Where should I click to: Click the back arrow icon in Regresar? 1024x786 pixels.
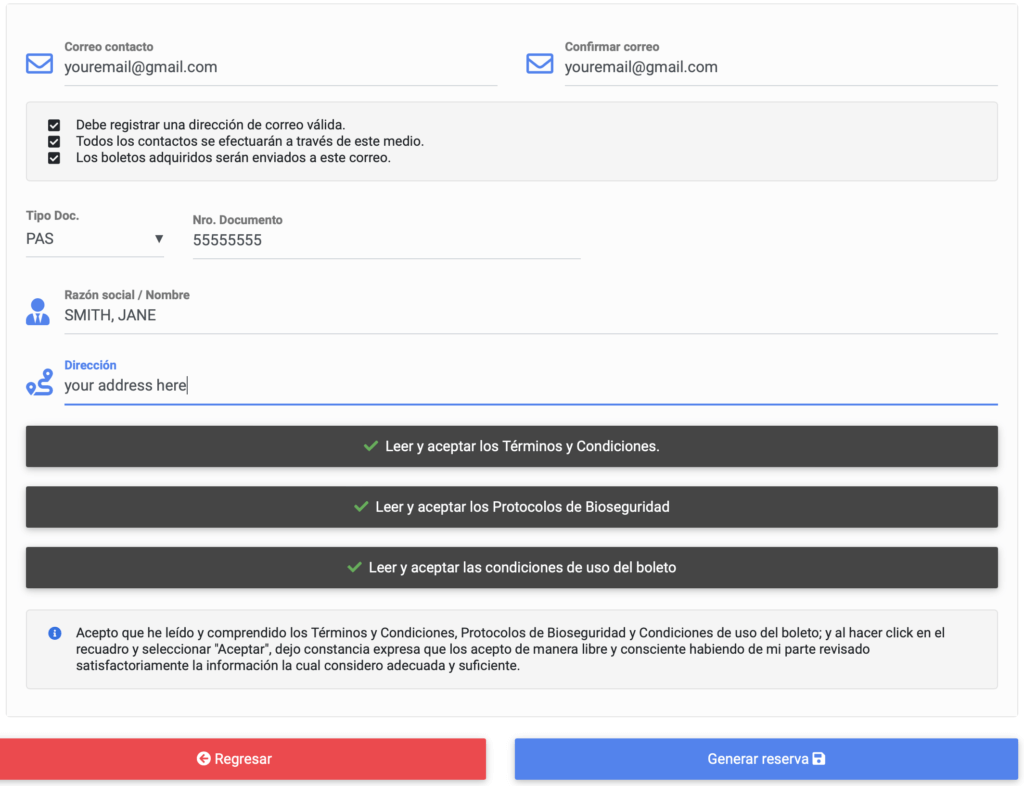tap(204, 759)
